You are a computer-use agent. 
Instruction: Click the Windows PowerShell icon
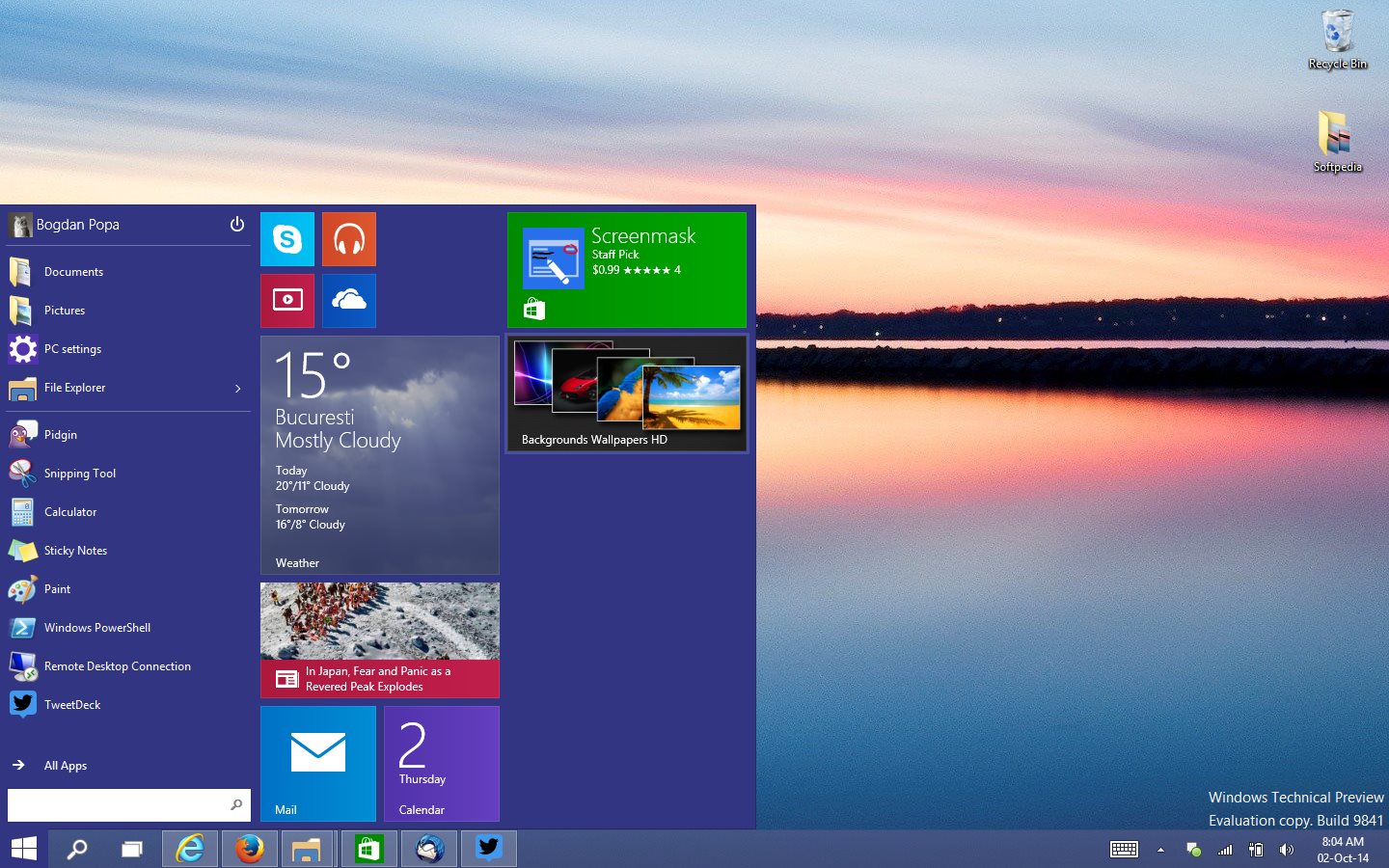tap(22, 628)
